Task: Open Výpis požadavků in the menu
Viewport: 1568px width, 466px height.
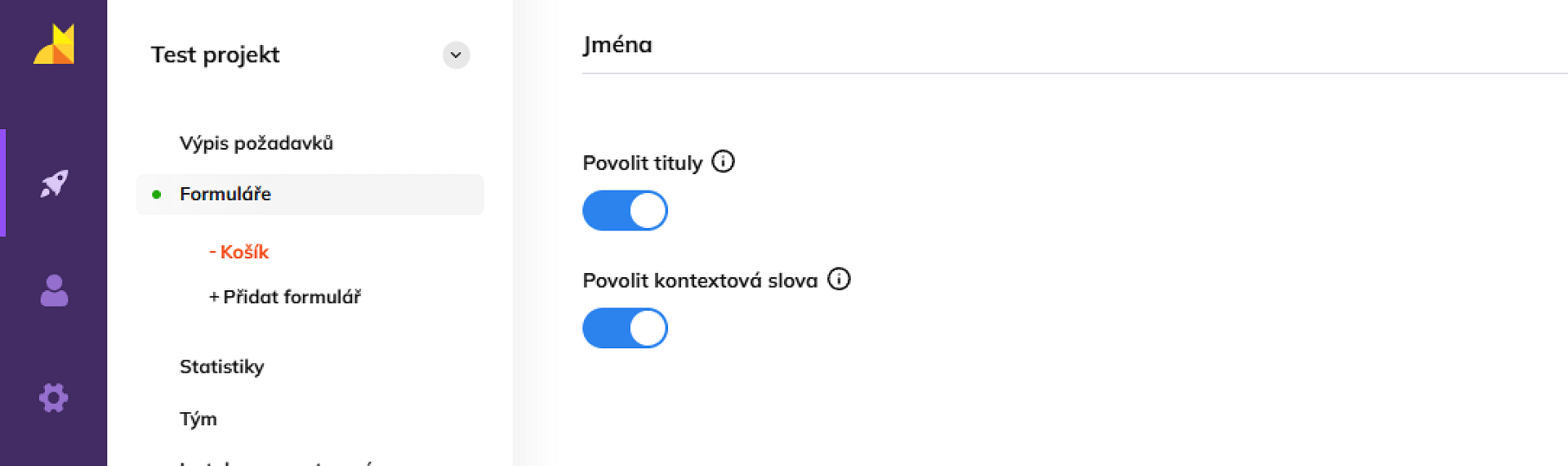Action: click(256, 143)
